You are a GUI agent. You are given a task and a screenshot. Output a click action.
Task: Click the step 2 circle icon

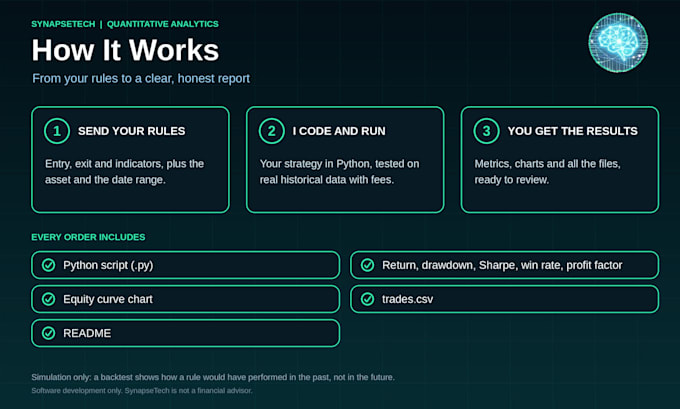click(271, 131)
